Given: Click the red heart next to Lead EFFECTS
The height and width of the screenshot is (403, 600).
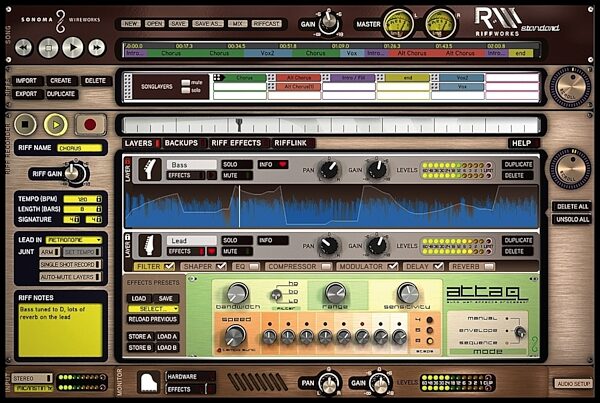Looking at the screenshot, I should 211,251.
